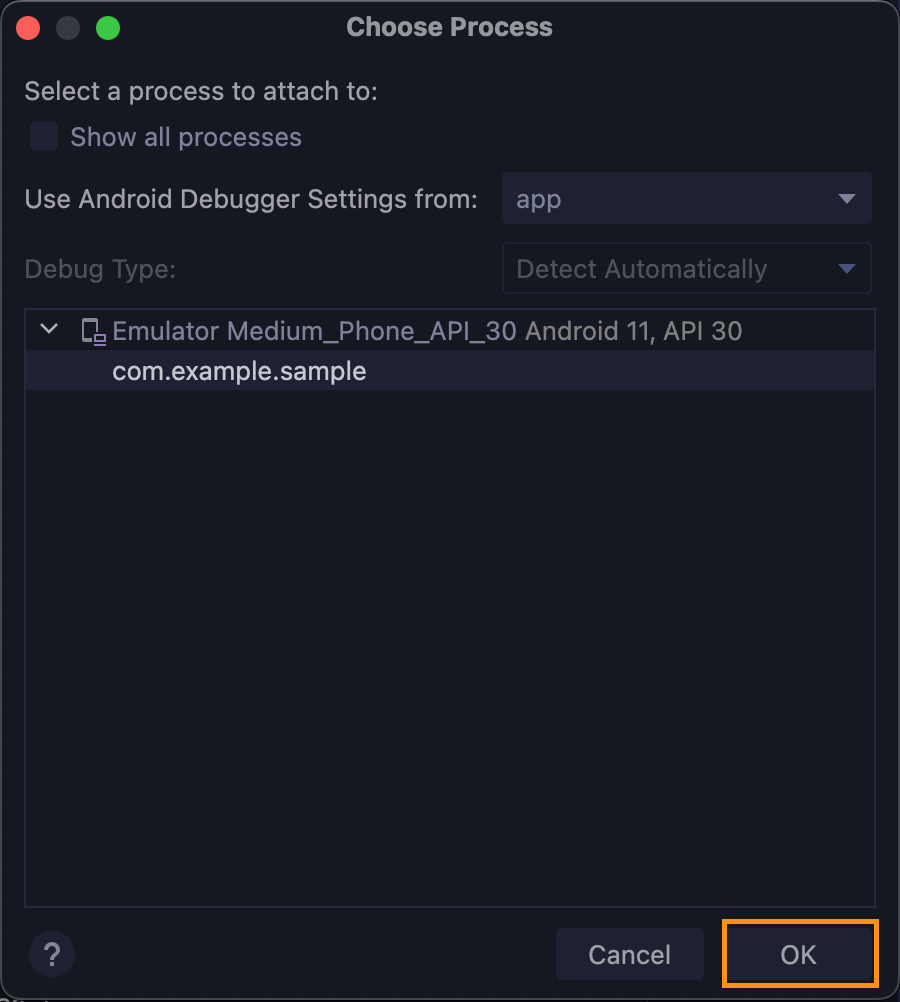Click the green zoom window icon
Image resolution: width=900 pixels, height=1002 pixels.
coord(108,27)
